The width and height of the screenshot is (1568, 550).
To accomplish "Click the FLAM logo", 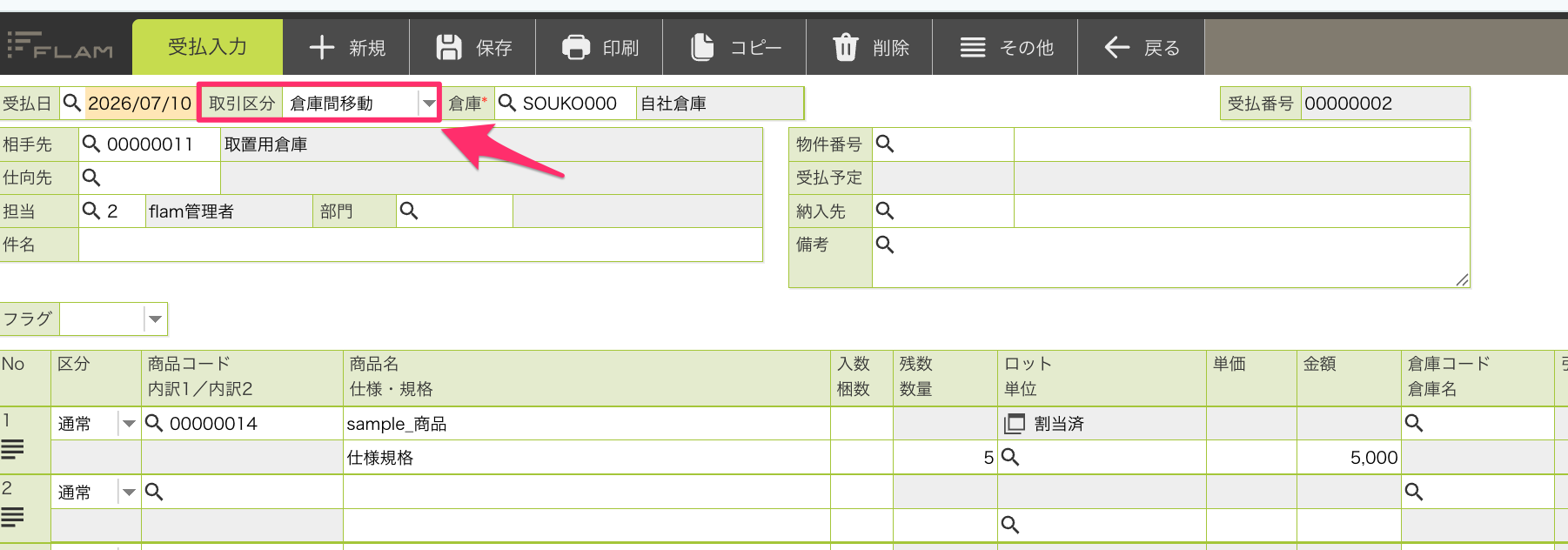I will pyautogui.click(x=61, y=46).
